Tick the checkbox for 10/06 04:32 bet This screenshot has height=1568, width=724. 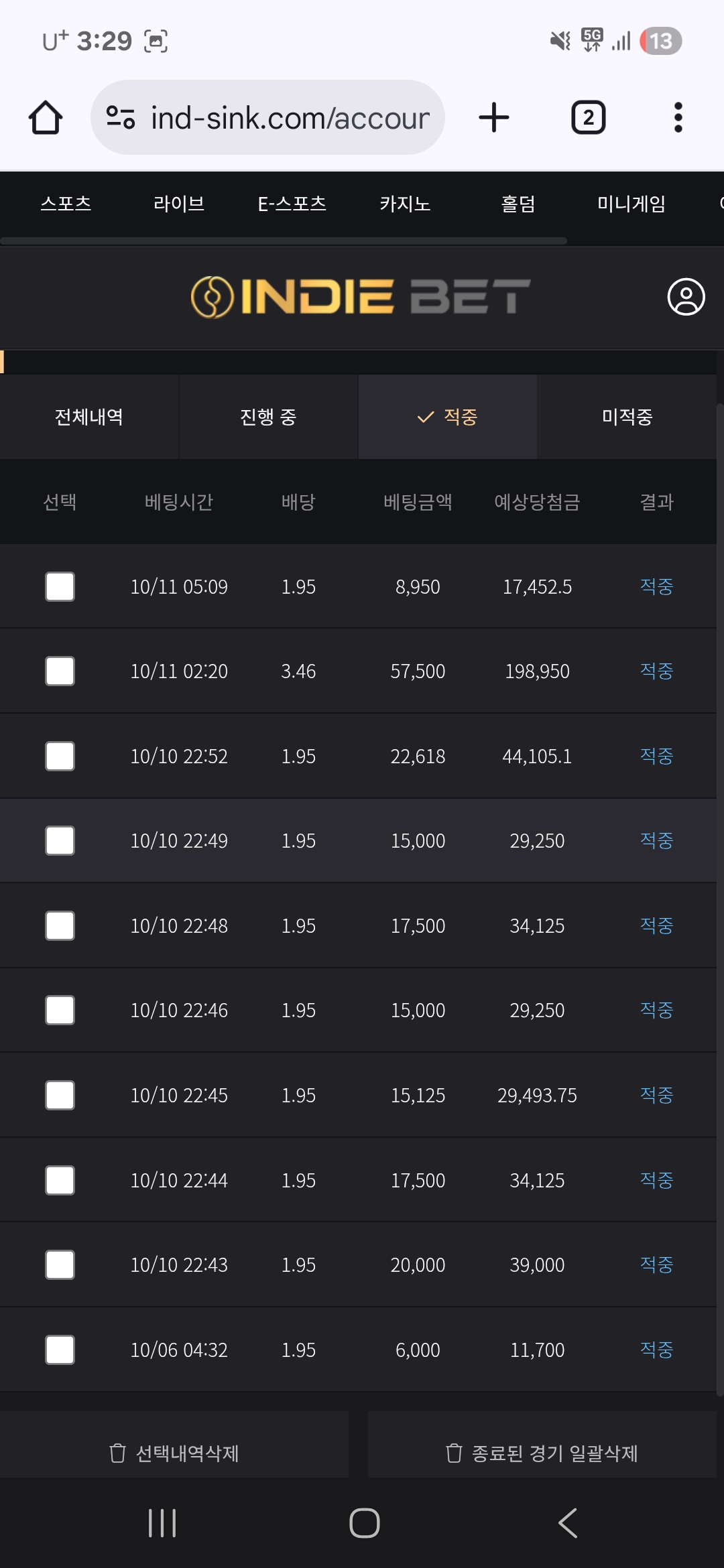click(x=60, y=1350)
